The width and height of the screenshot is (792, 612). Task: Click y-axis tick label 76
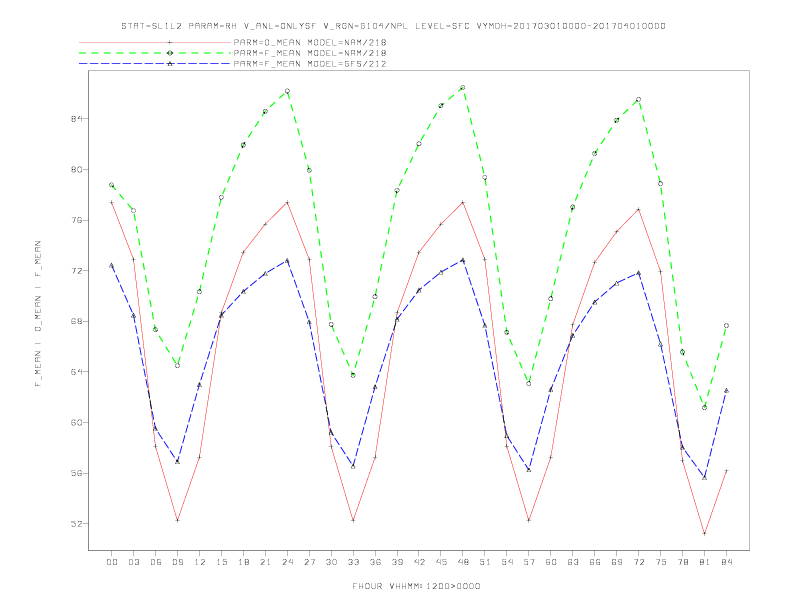[x=76, y=220]
